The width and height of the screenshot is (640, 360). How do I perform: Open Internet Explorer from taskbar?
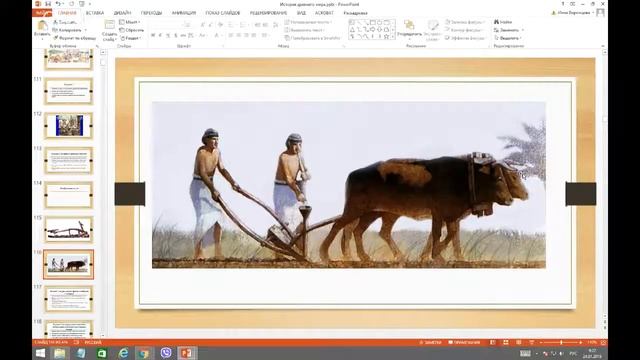point(123,353)
